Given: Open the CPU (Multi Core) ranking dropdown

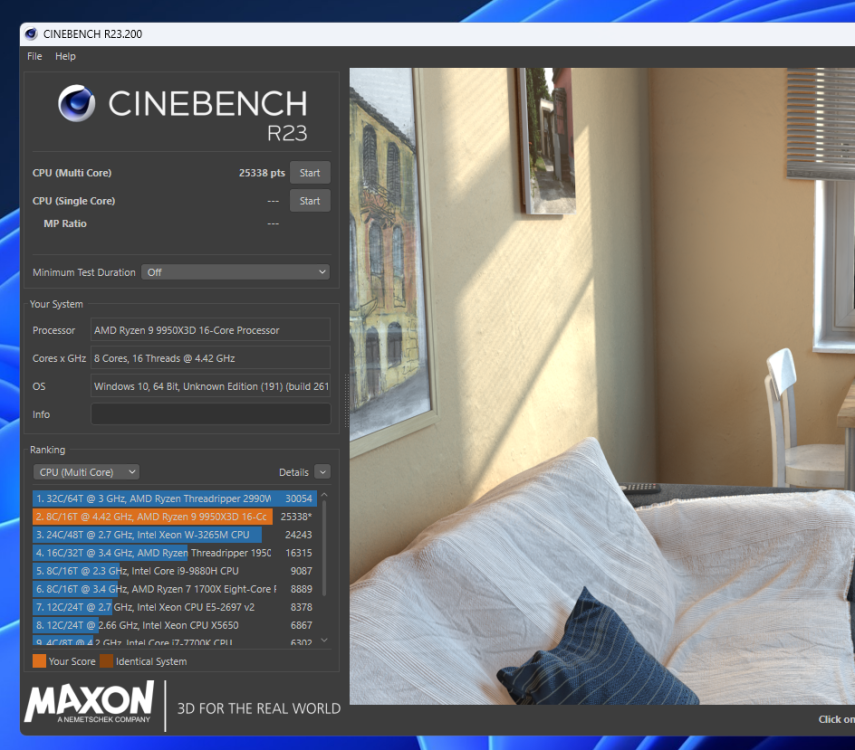Looking at the screenshot, I should pos(86,472).
